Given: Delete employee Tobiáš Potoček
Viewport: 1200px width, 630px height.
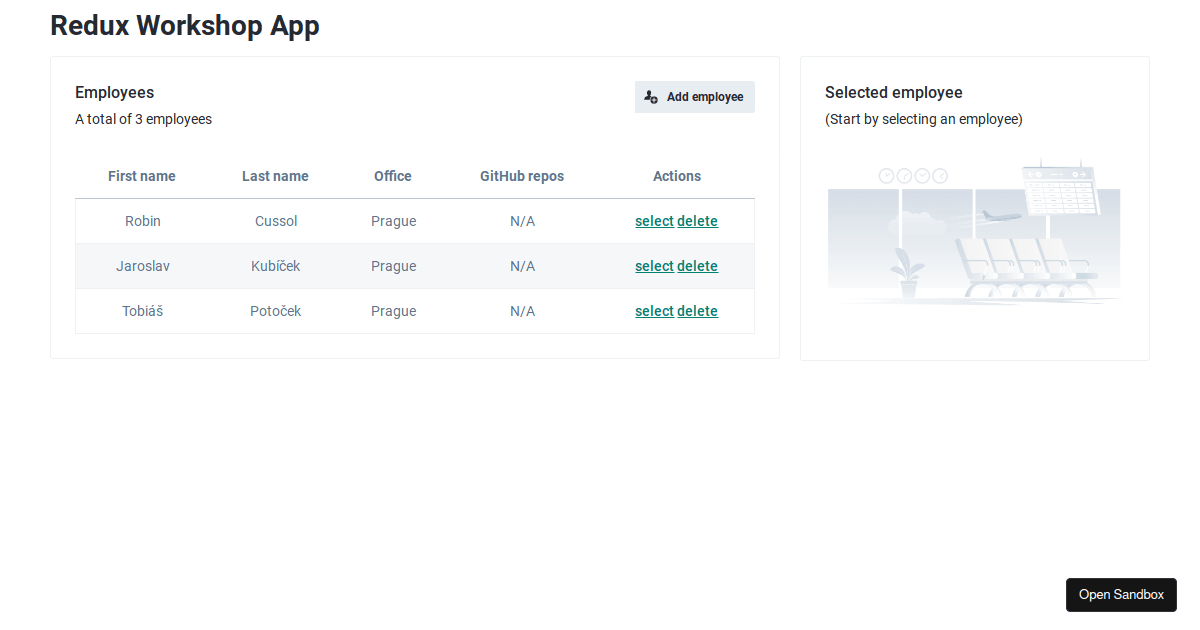Looking at the screenshot, I should pyautogui.click(x=697, y=311).
